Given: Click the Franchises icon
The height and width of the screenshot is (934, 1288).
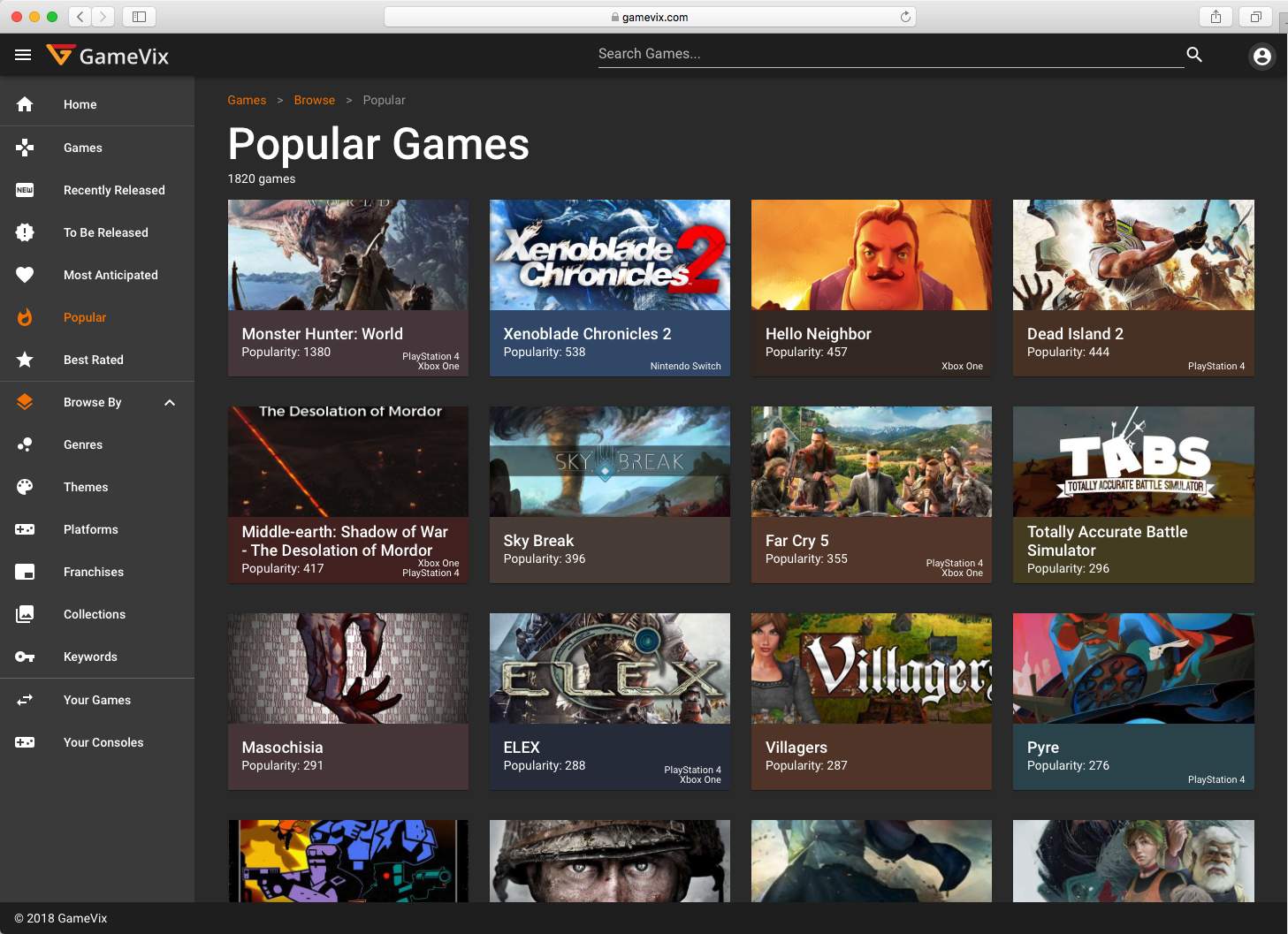Looking at the screenshot, I should point(25,572).
